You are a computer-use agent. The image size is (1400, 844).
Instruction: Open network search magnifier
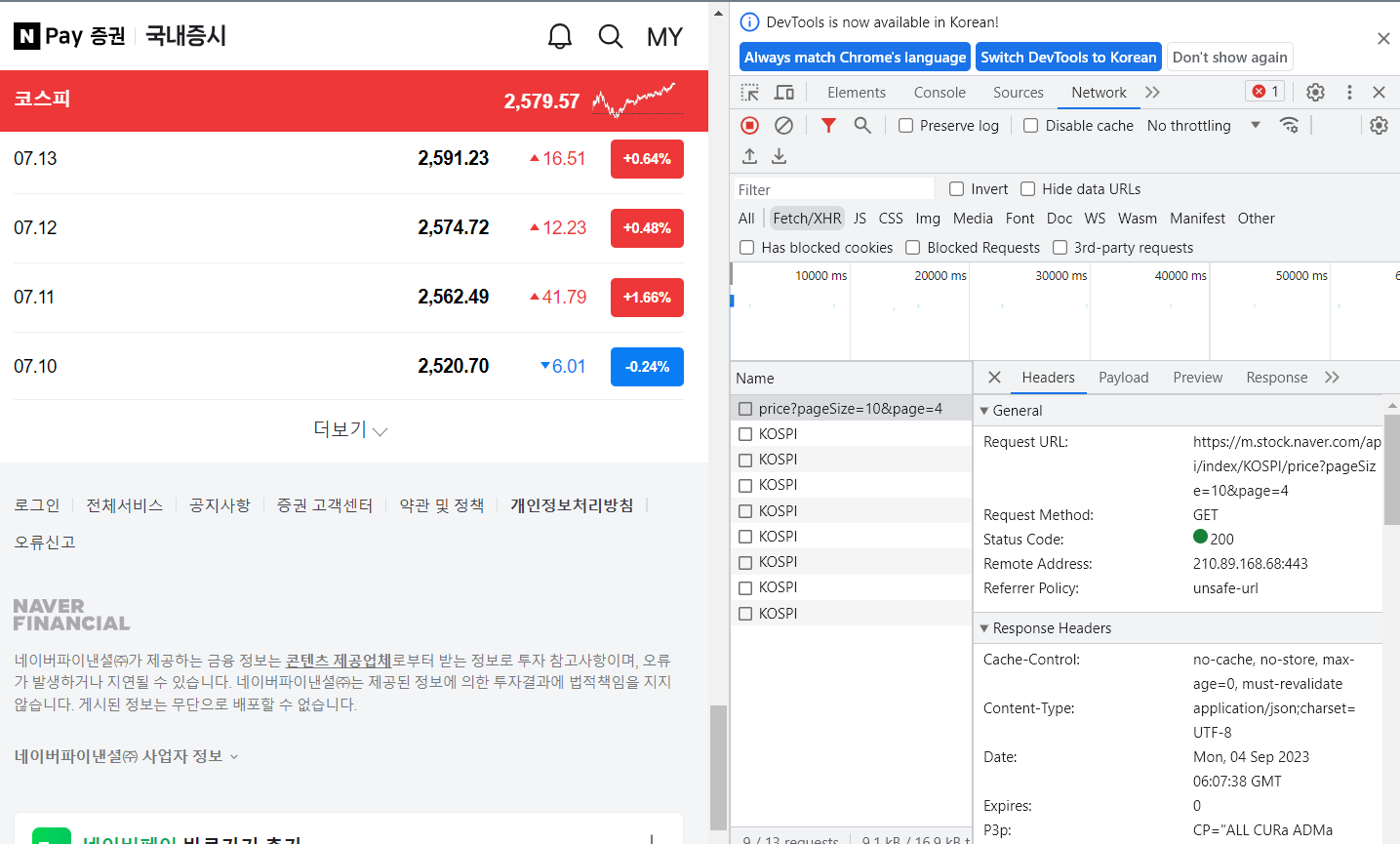862,125
